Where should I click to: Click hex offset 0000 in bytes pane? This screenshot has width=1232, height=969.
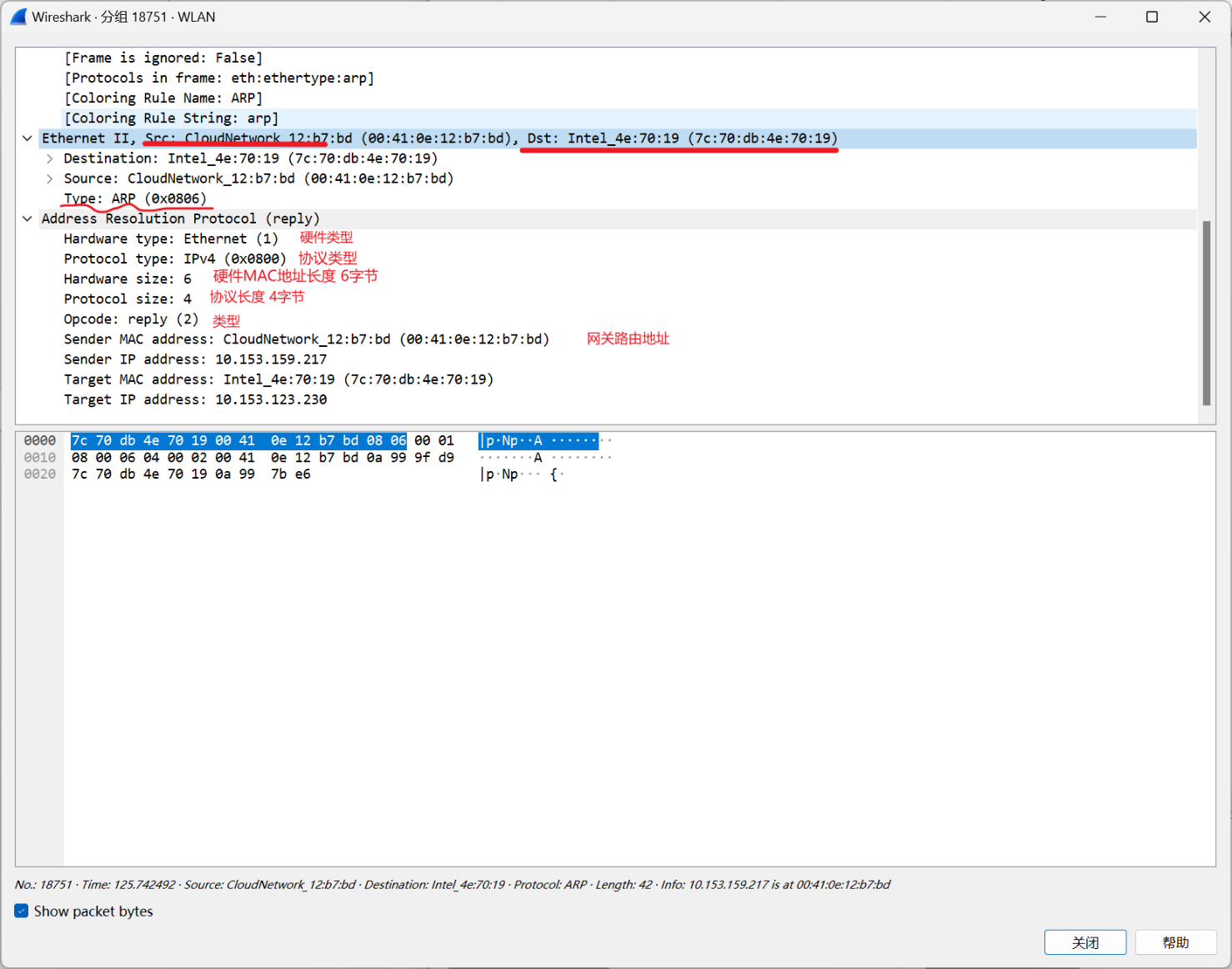[x=40, y=440]
